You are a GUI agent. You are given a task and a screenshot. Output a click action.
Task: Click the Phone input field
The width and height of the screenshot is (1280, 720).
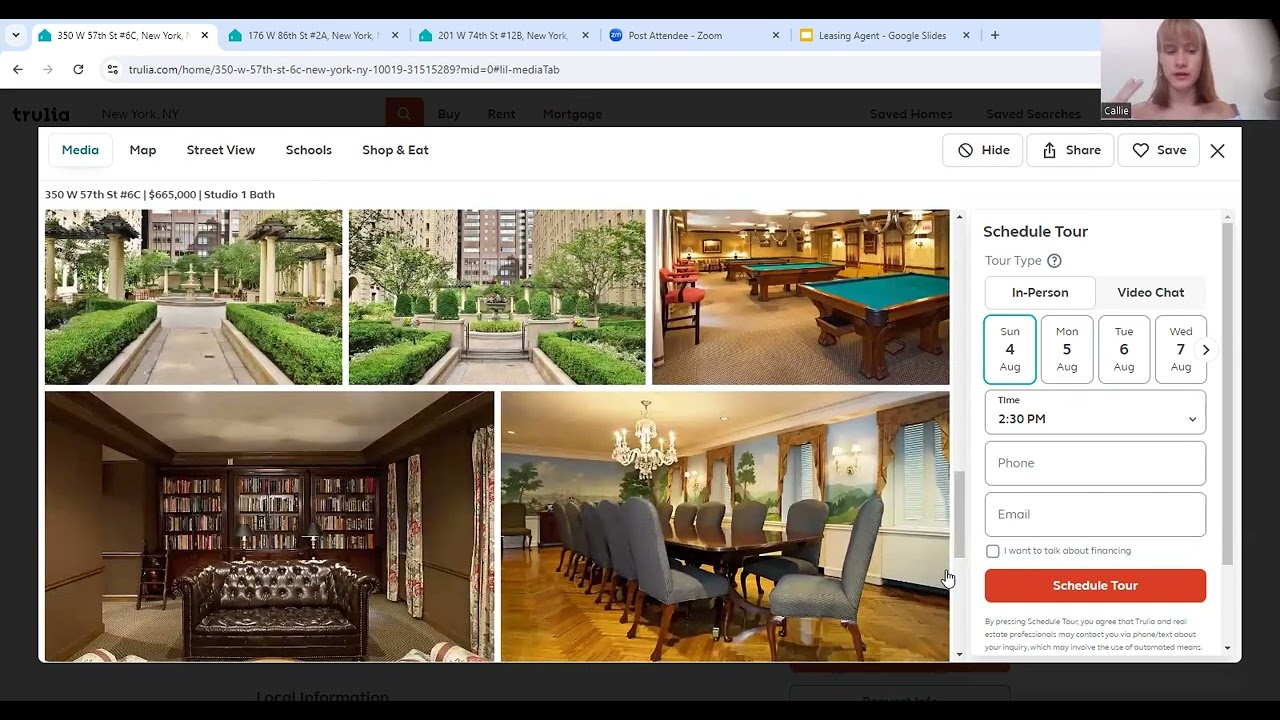1095,463
